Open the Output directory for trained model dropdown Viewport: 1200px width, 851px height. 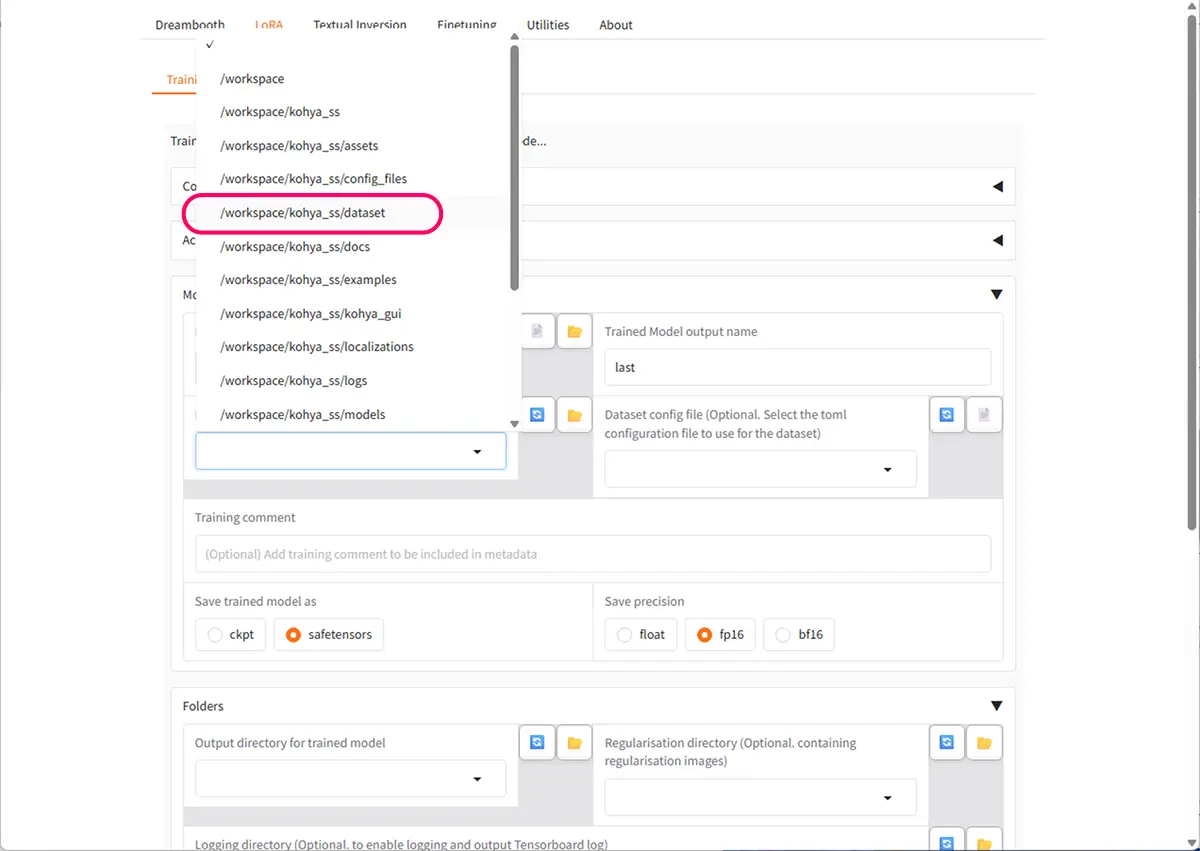pyautogui.click(x=350, y=779)
